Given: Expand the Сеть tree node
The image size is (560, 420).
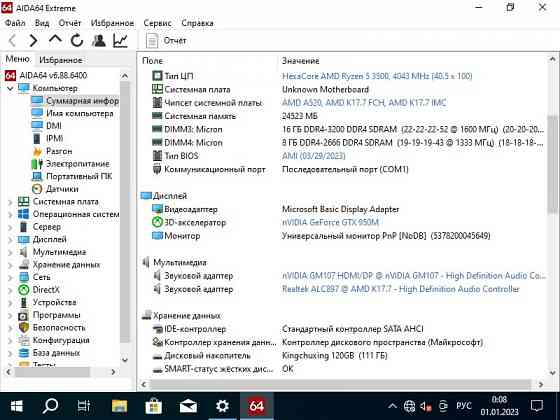Looking at the screenshot, I should click(10, 277).
